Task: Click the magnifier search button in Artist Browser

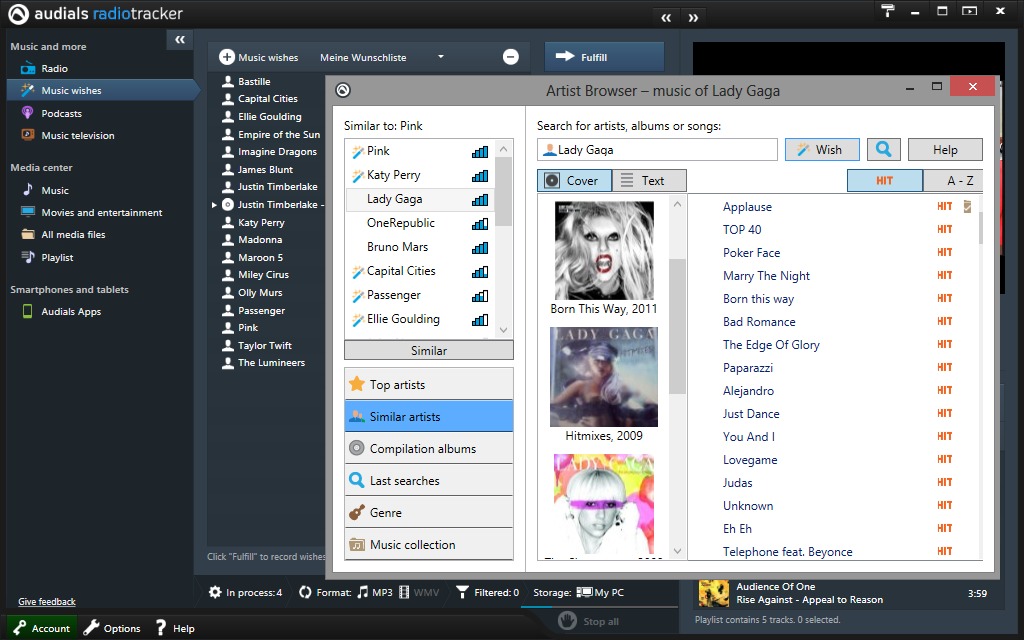Action: 884,150
